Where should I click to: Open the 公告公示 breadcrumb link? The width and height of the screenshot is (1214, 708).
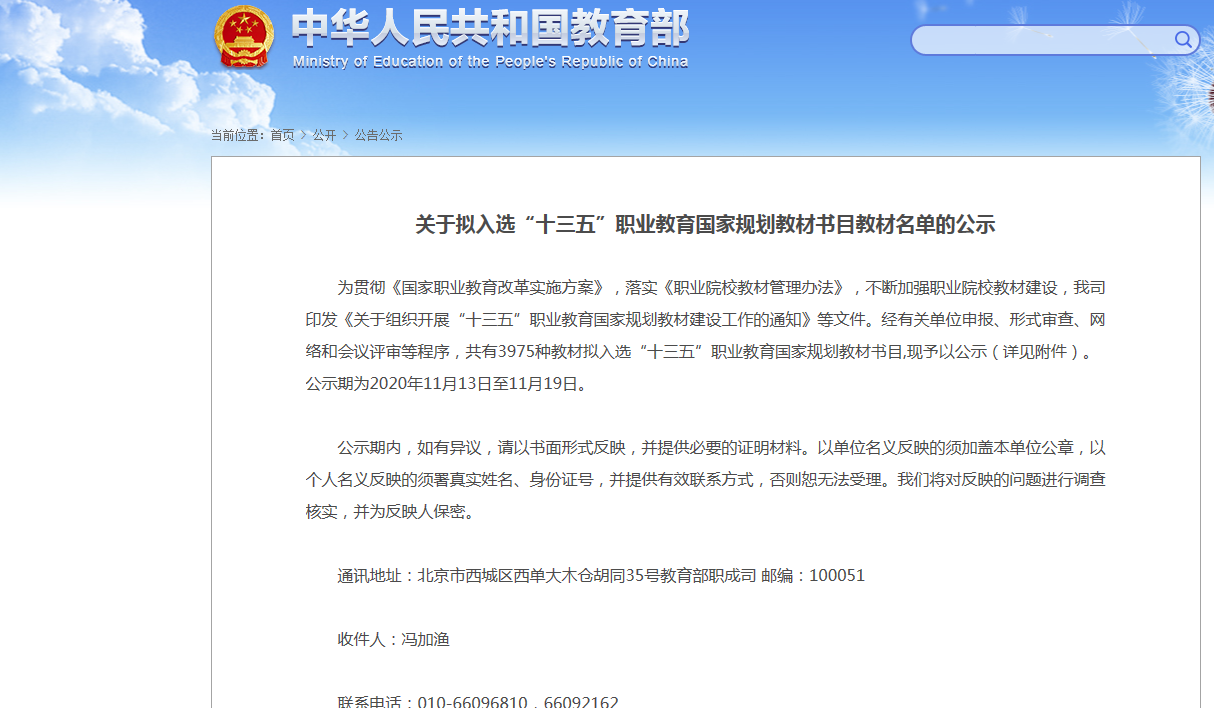click(x=378, y=135)
